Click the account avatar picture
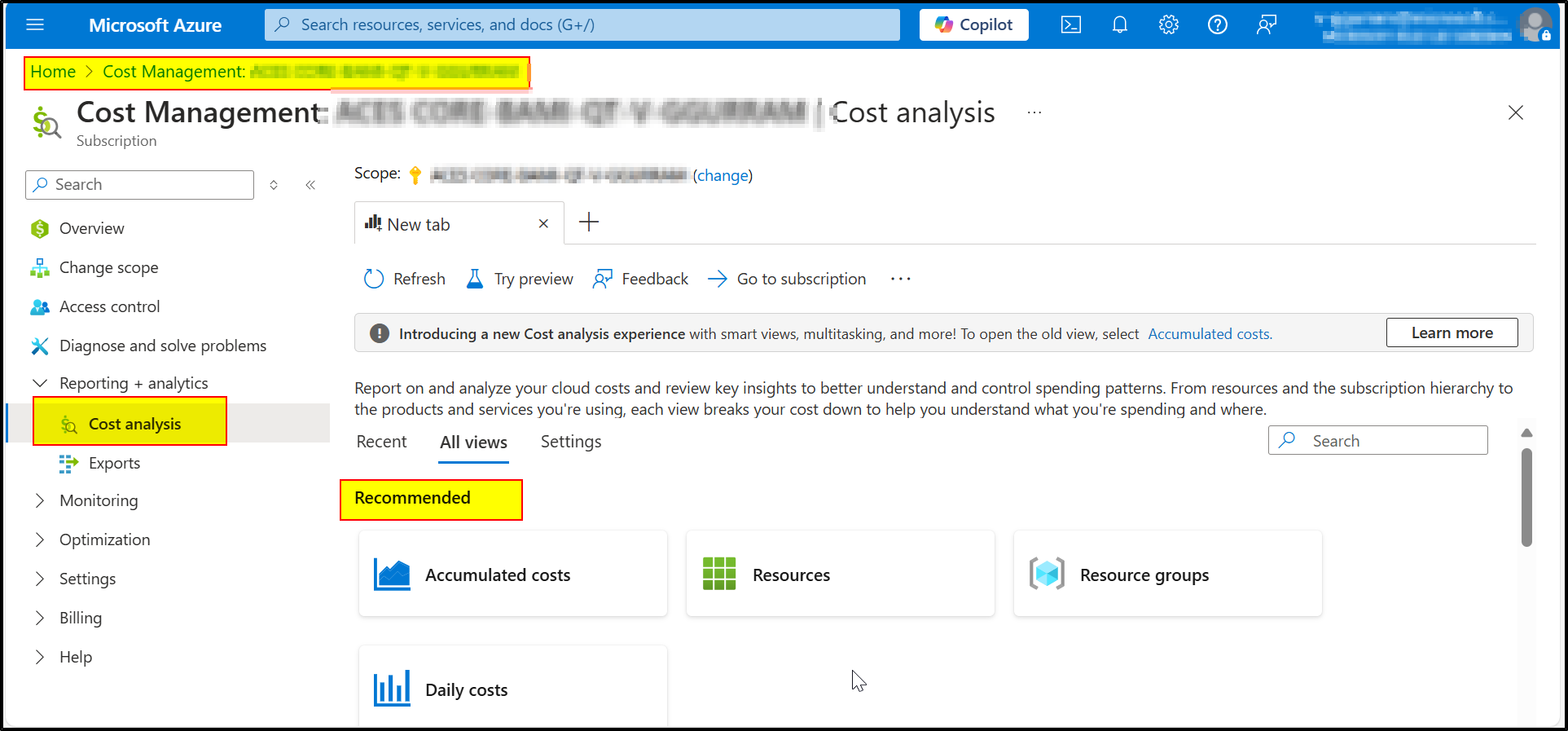The height and width of the screenshot is (731, 1568). coord(1535,25)
